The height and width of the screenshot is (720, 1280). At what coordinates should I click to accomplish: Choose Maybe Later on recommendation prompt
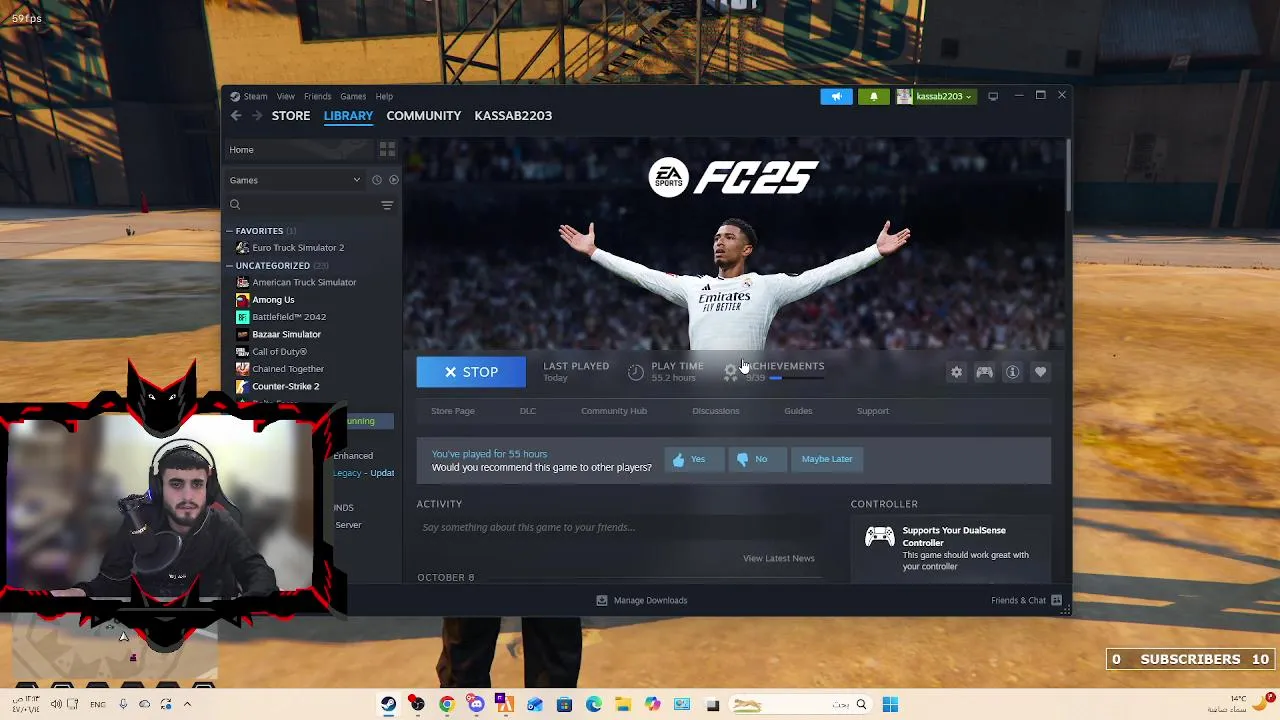coord(827,459)
